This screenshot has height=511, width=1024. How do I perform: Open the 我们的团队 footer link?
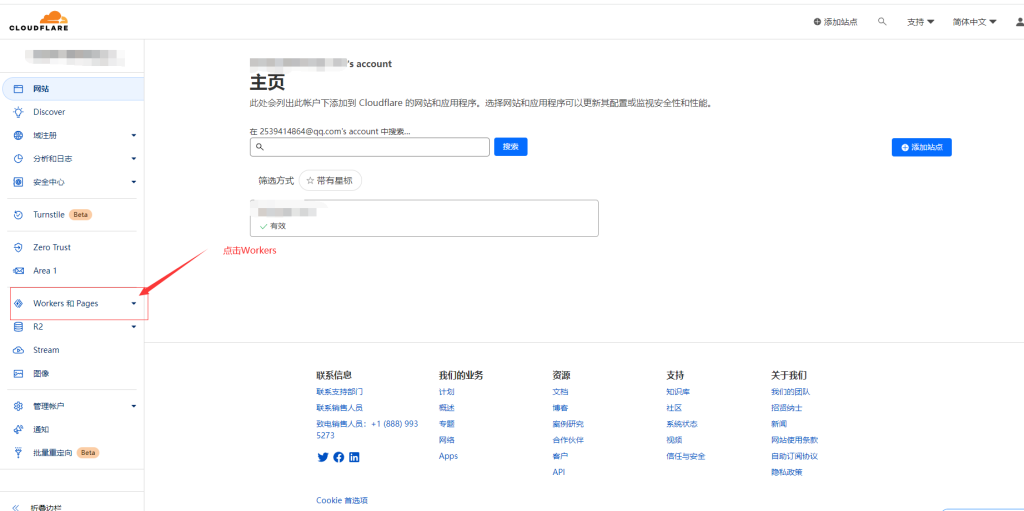[x=790, y=392]
